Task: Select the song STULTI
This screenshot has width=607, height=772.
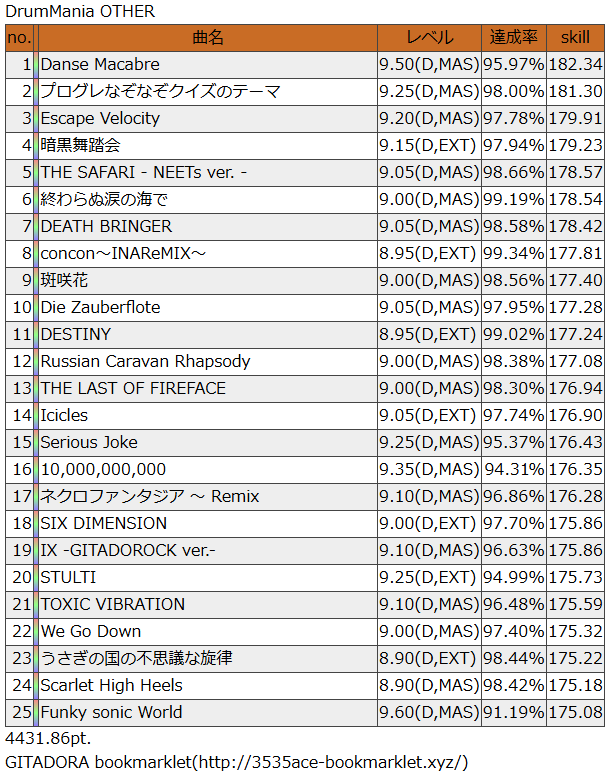Action: (68, 578)
